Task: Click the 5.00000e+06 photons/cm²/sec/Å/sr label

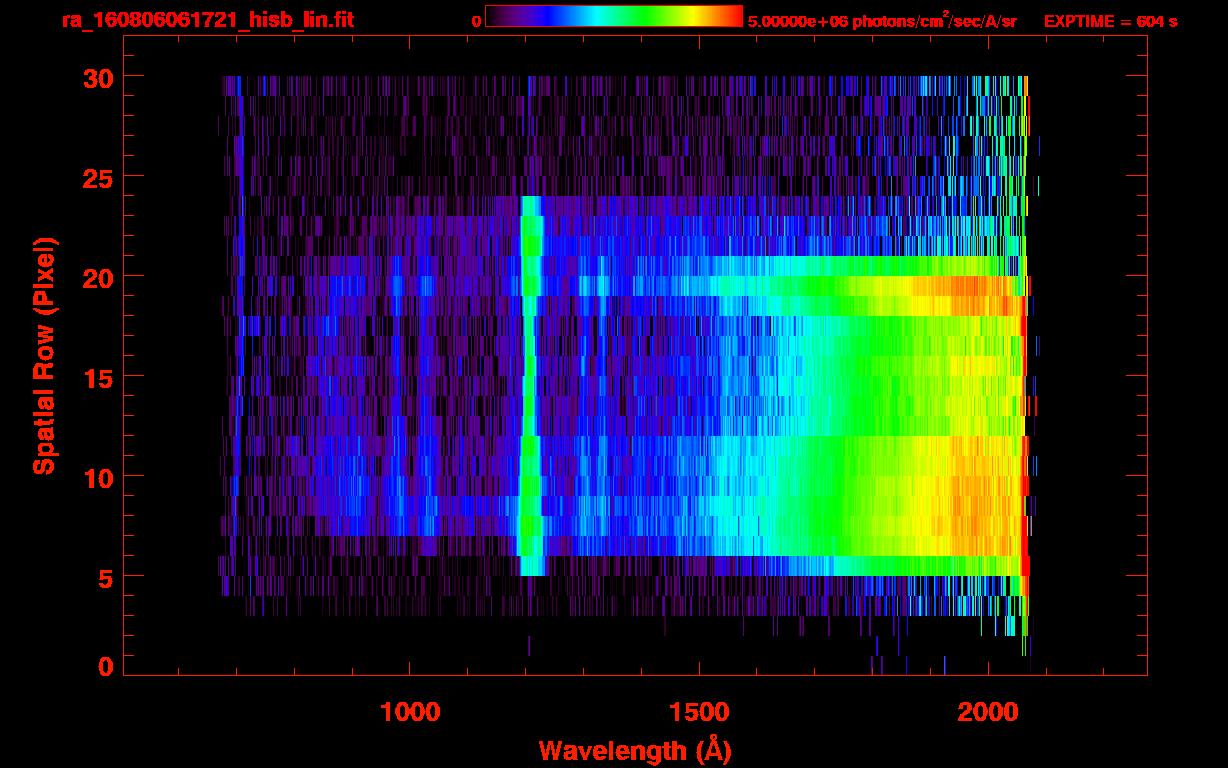Action: [882, 20]
